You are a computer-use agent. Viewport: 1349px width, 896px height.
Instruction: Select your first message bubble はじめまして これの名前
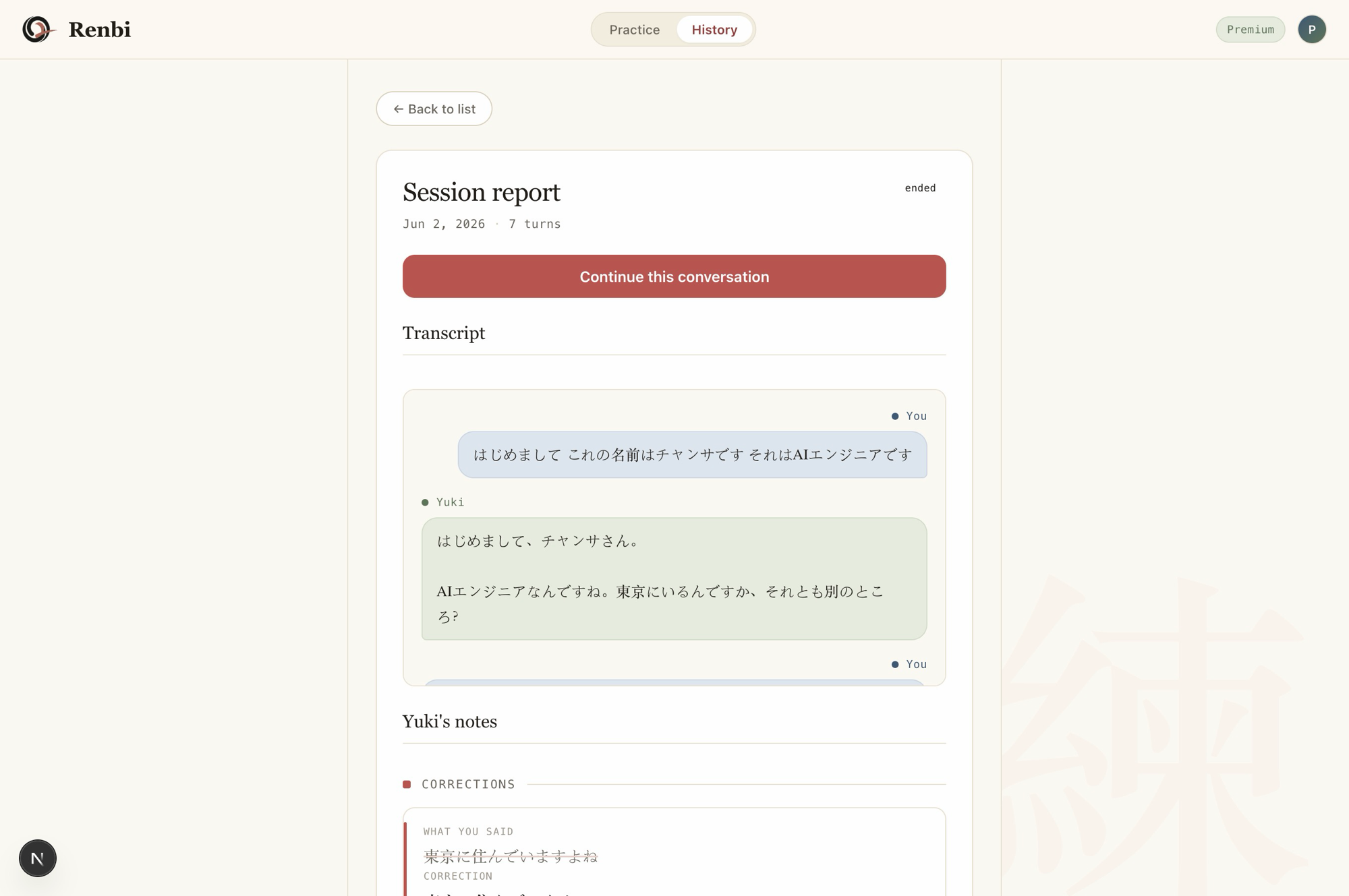692,455
